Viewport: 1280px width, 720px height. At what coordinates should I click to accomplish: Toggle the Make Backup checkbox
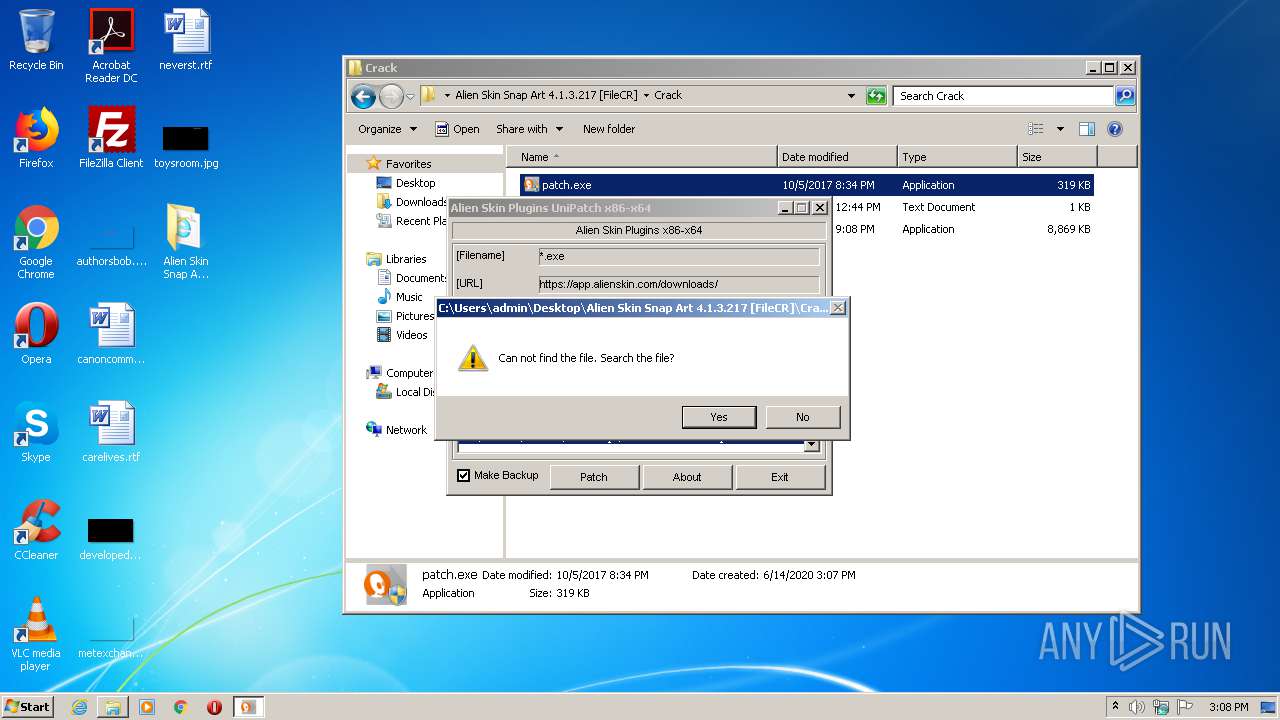463,476
